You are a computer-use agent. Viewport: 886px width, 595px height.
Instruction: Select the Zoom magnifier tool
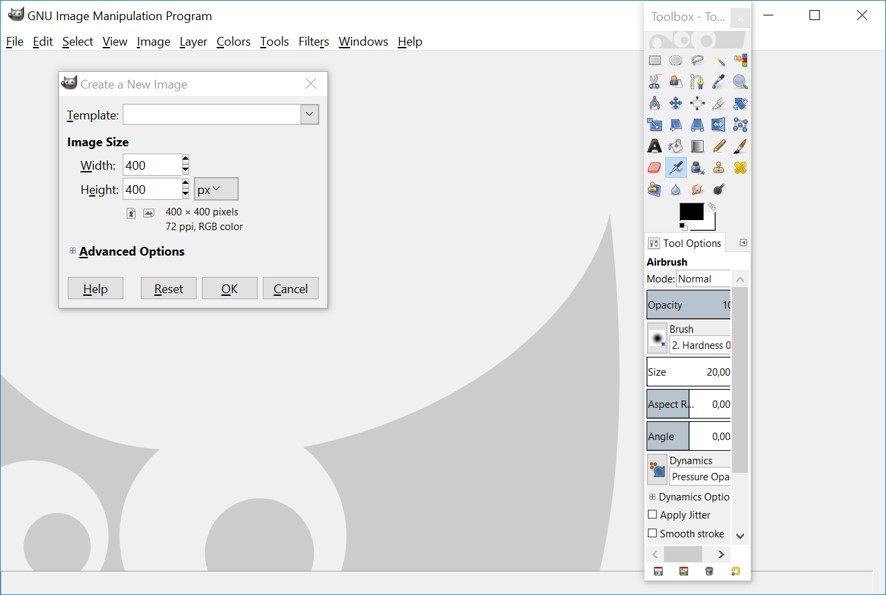[740, 82]
